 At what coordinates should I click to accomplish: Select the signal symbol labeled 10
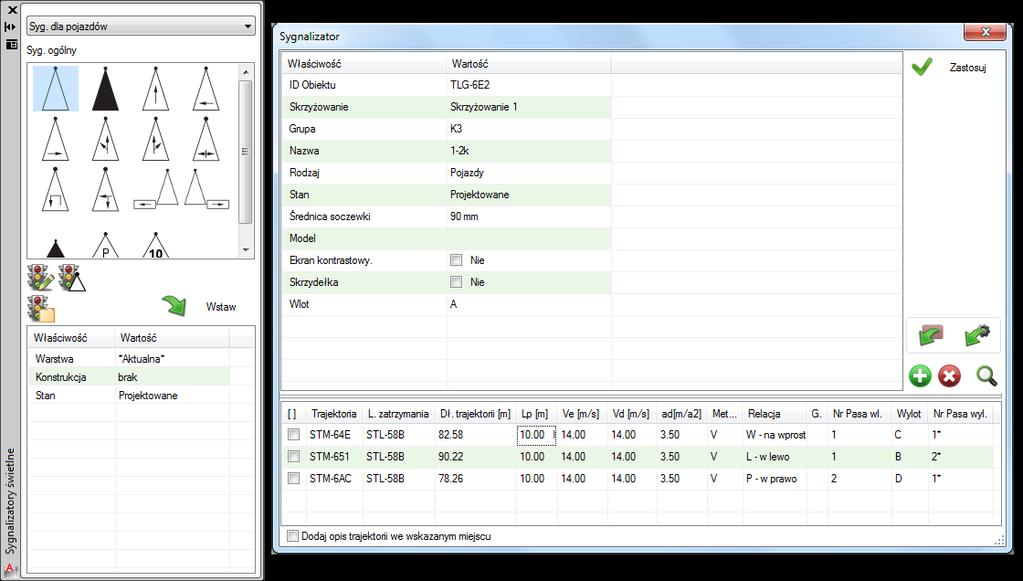point(155,245)
